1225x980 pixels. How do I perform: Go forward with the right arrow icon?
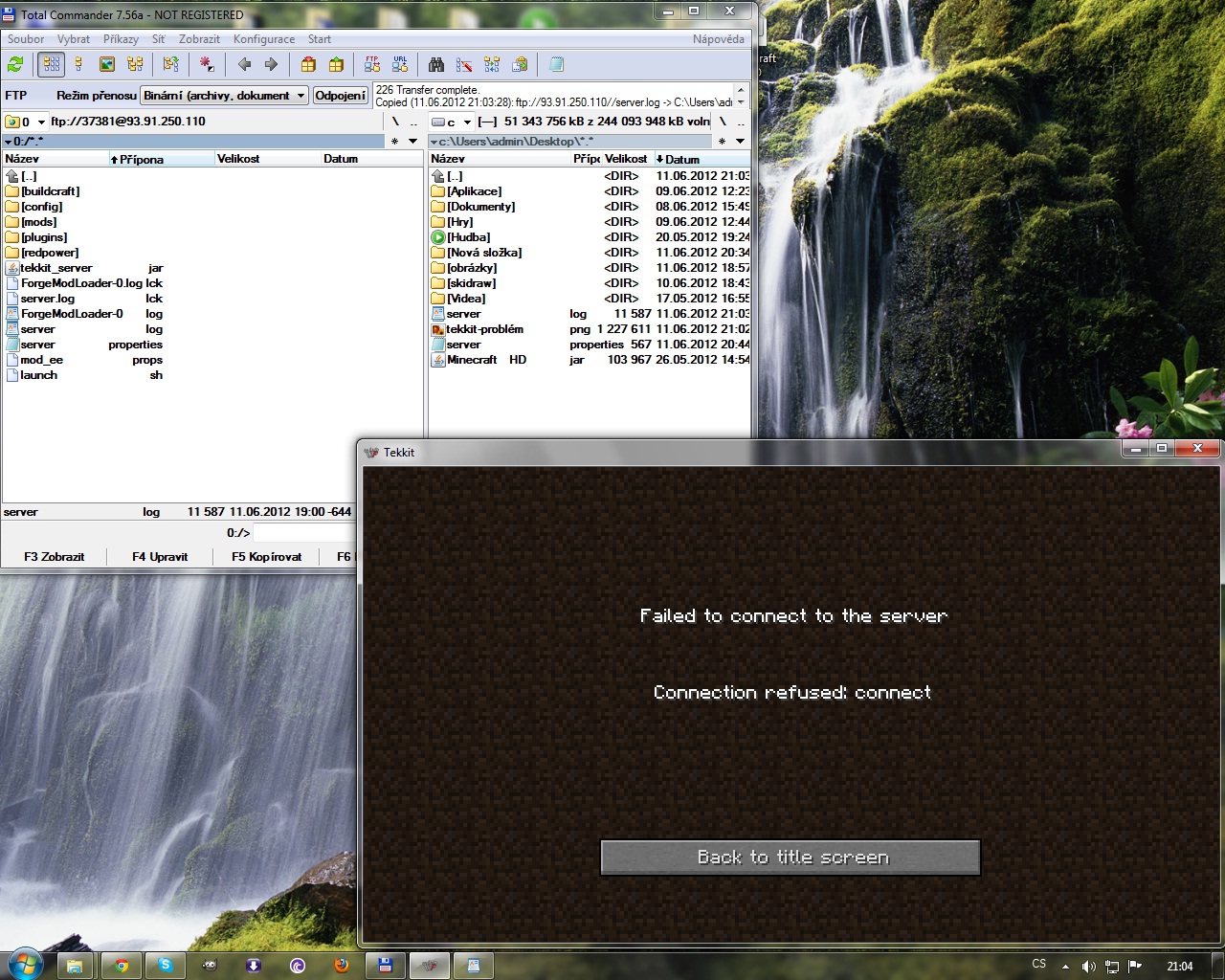pyautogui.click(x=271, y=64)
